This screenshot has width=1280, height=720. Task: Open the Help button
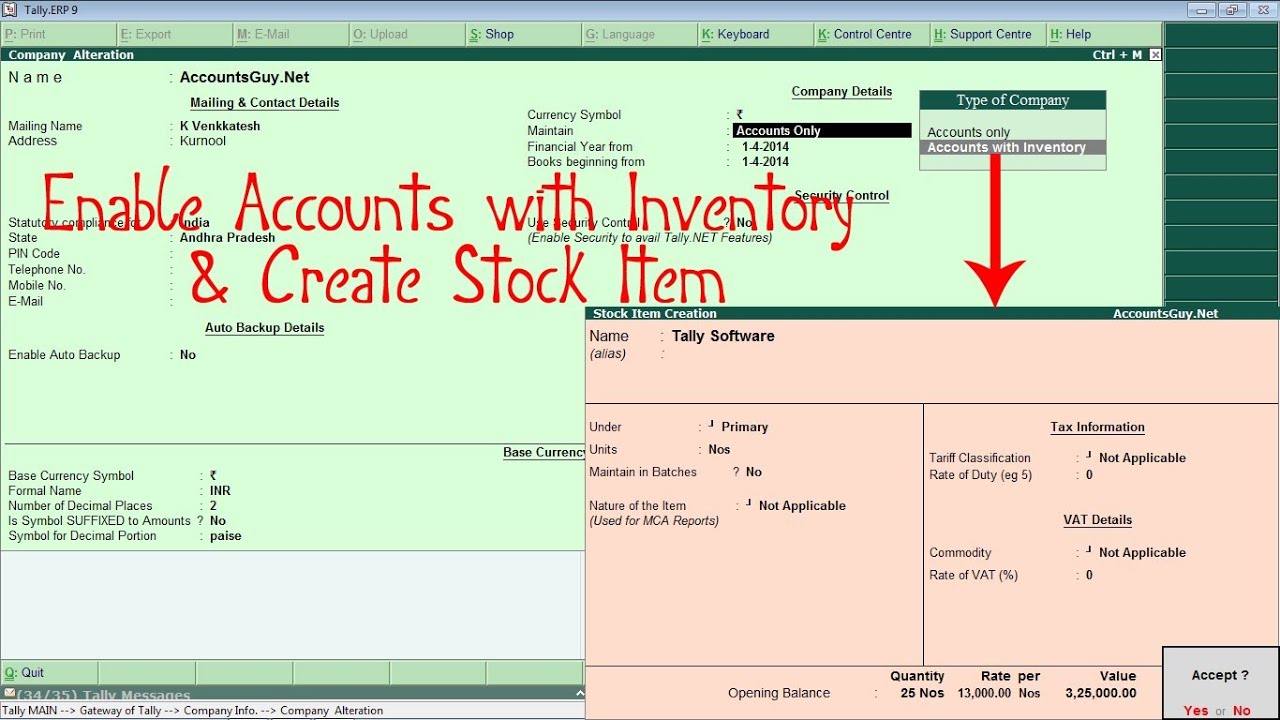coord(1104,34)
